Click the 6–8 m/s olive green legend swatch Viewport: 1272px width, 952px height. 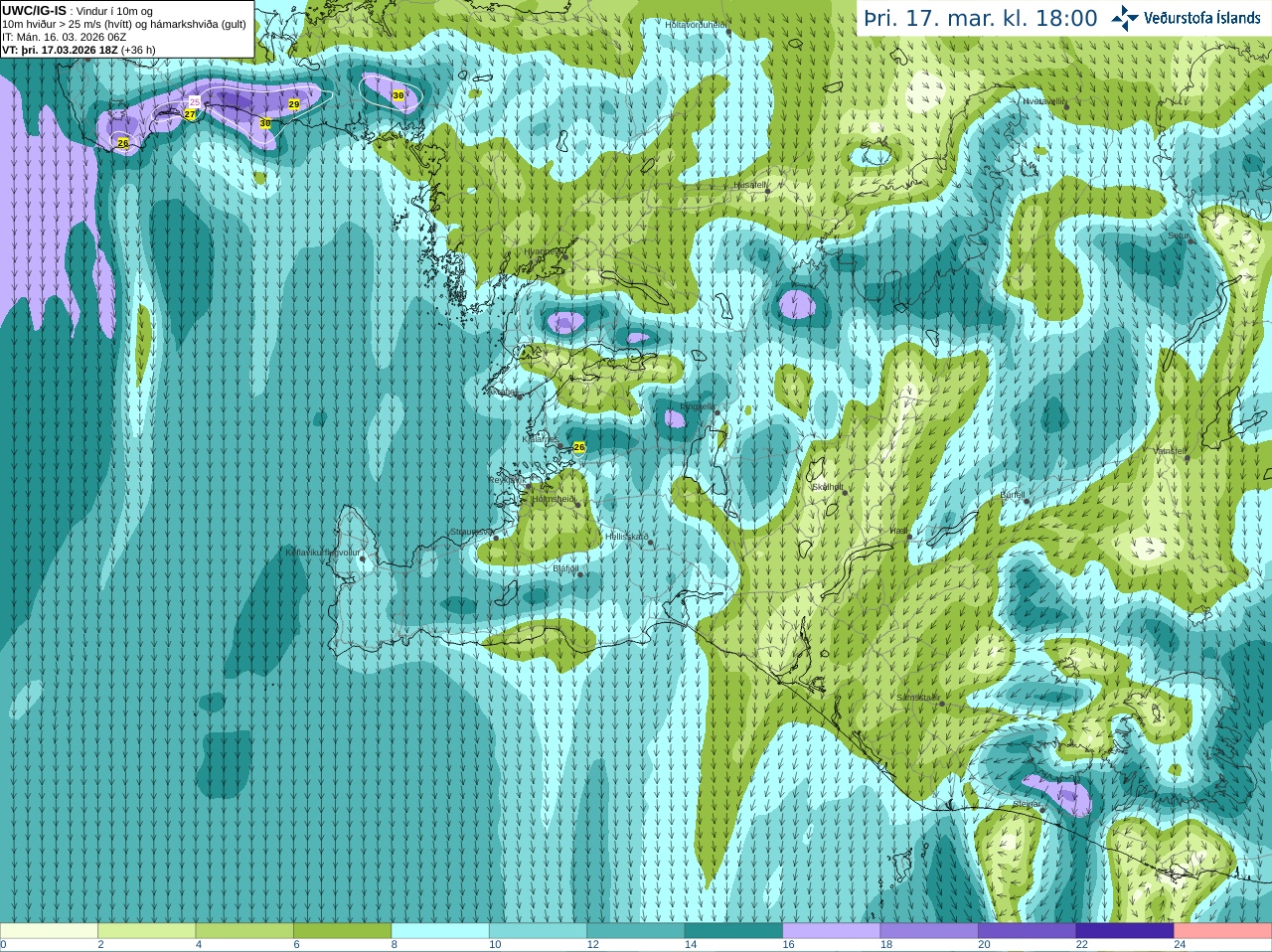point(342,932)
